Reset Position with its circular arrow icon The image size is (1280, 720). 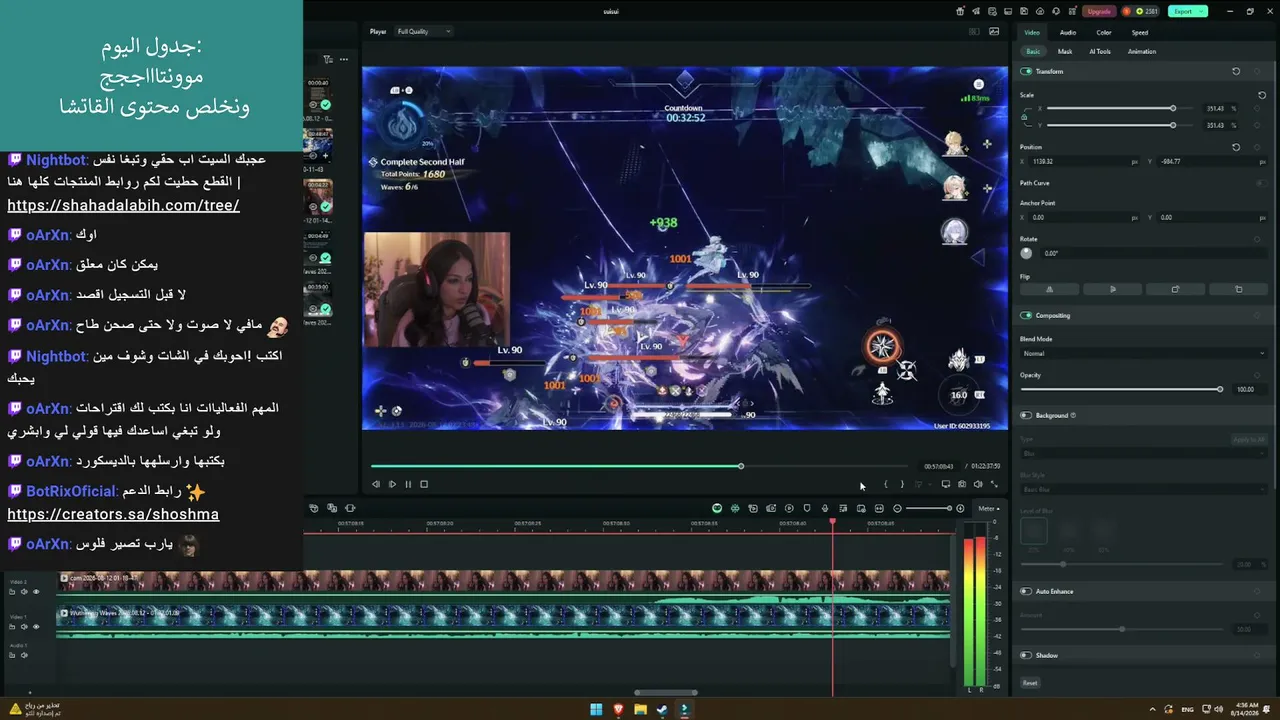pos(1236,147)
